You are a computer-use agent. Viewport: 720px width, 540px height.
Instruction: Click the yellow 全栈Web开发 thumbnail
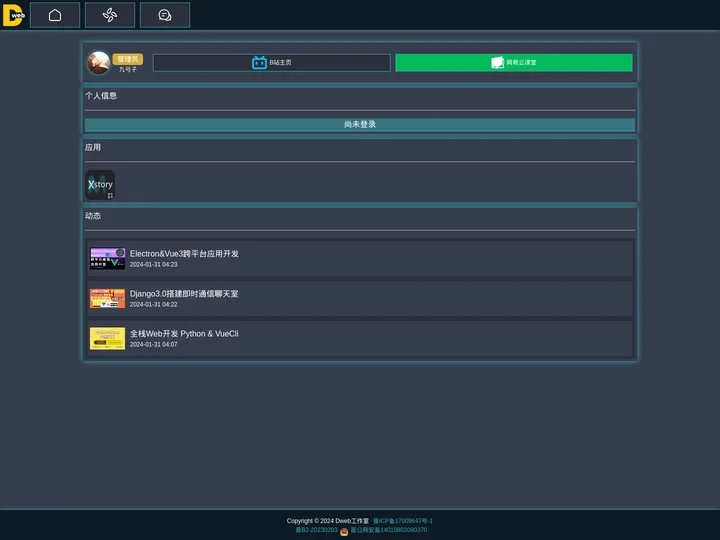(107, 338)
